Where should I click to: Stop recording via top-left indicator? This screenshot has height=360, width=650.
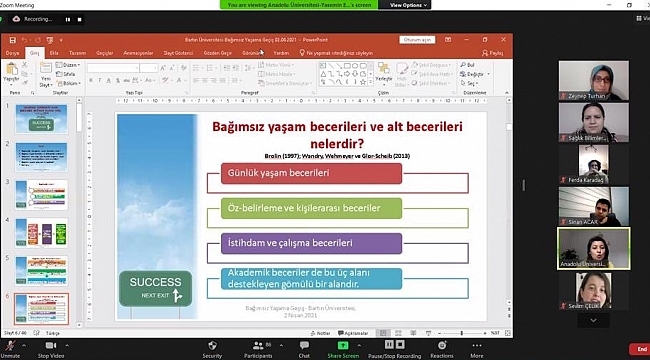coord(80,19)
